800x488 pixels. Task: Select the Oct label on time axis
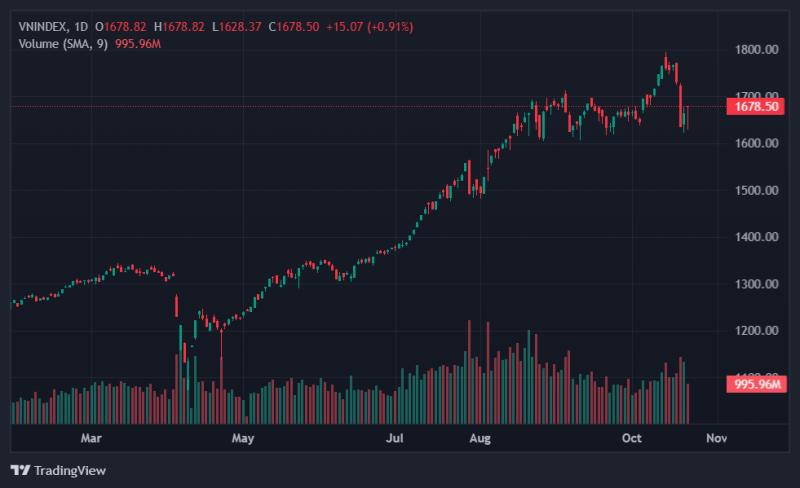coord(632,438)
